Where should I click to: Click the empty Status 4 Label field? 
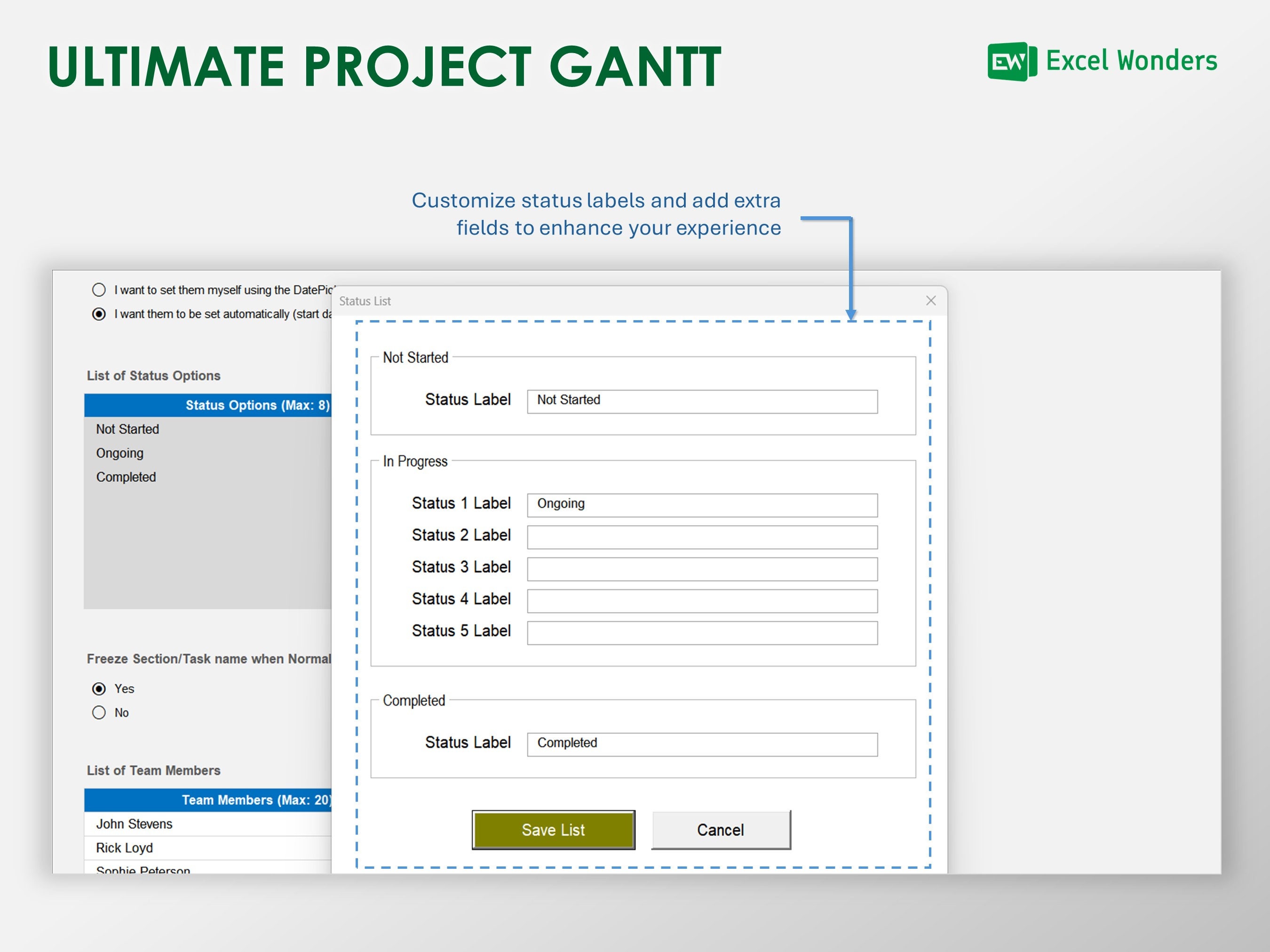(702, 600)
